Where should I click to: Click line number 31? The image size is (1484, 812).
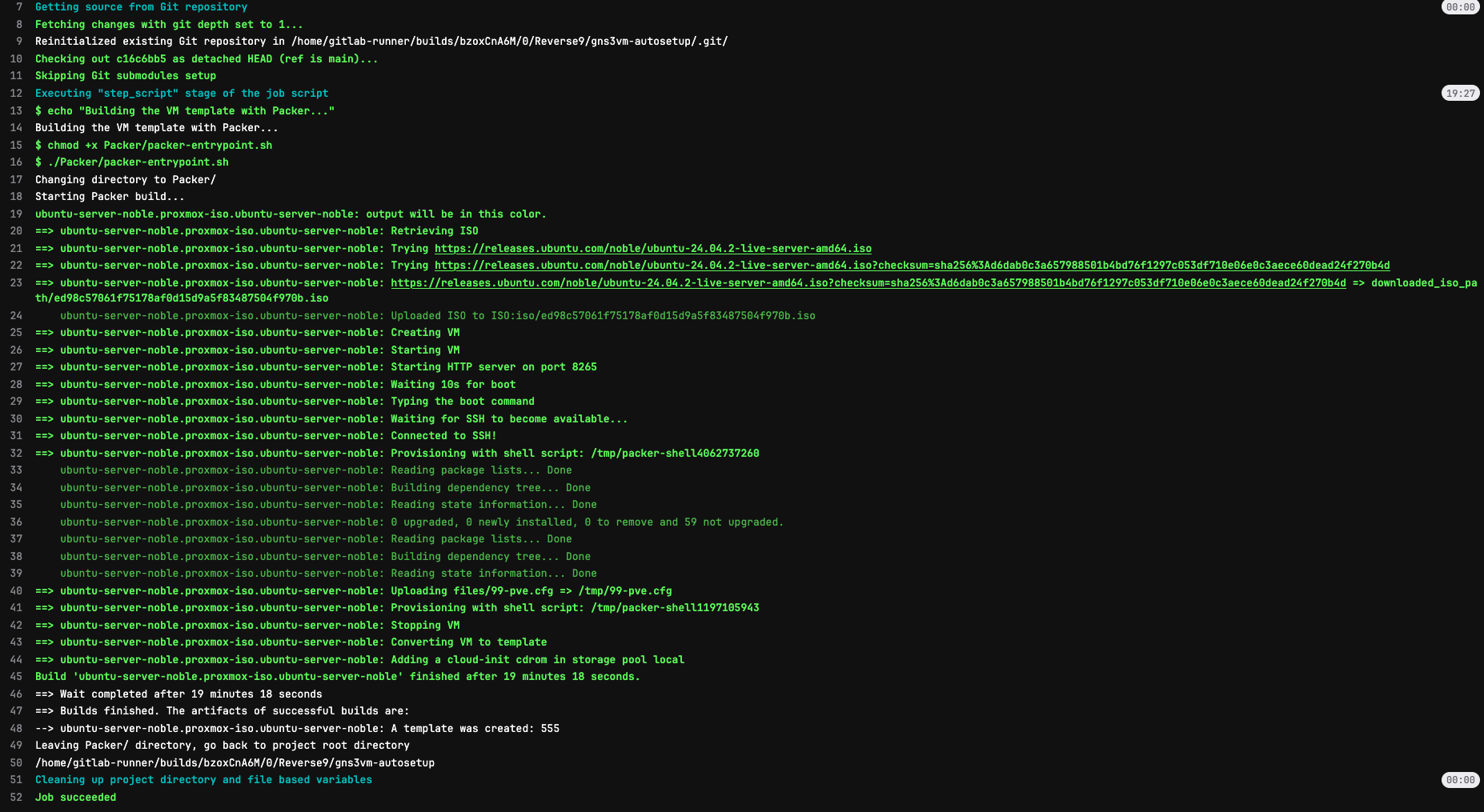[x=16, y=436]
